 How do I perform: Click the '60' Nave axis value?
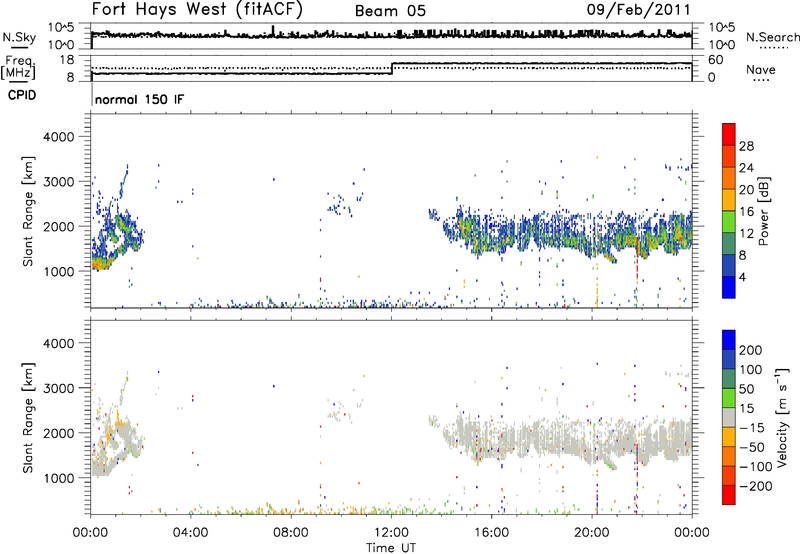(x=716, y=60)
